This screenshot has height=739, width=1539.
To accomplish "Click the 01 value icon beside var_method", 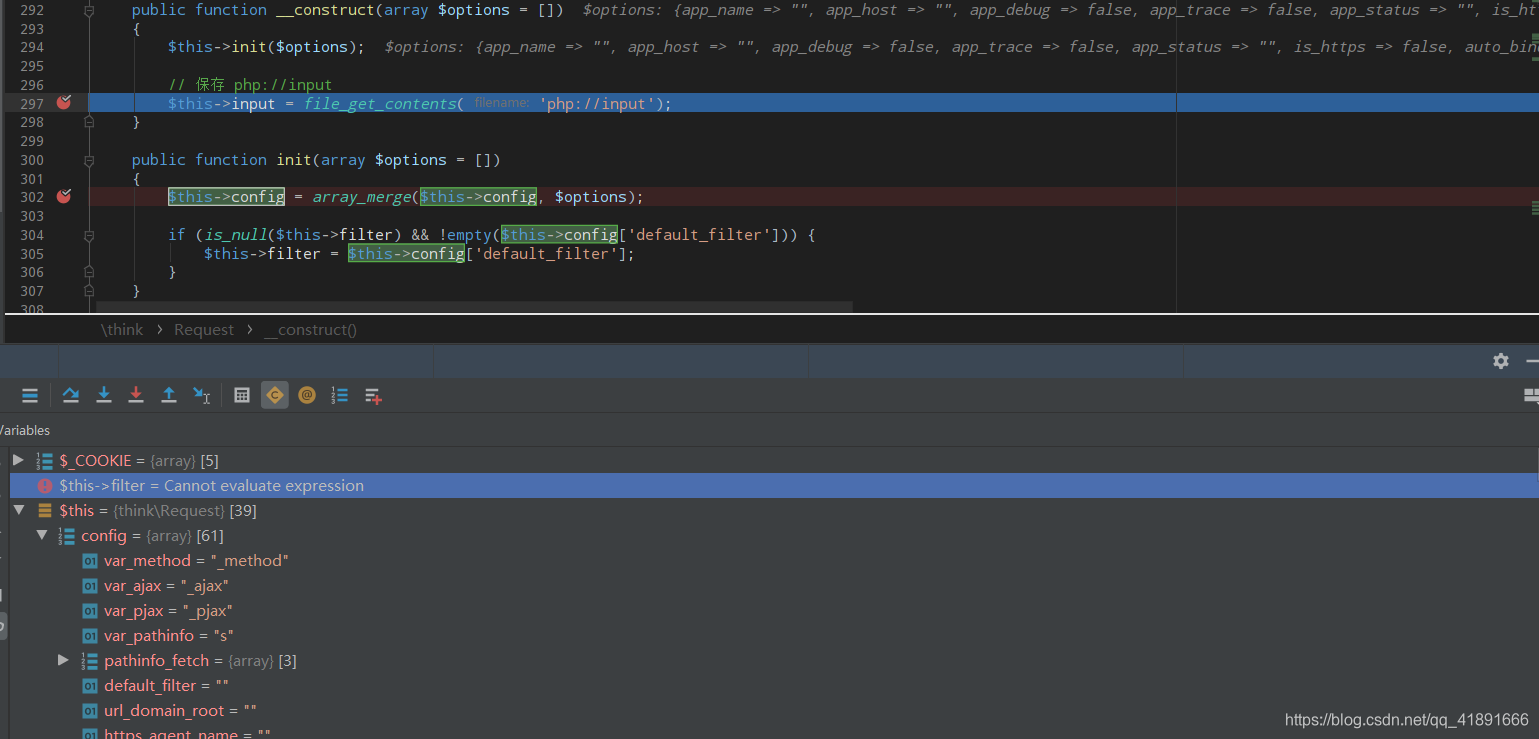I will (x=90, y=561).
